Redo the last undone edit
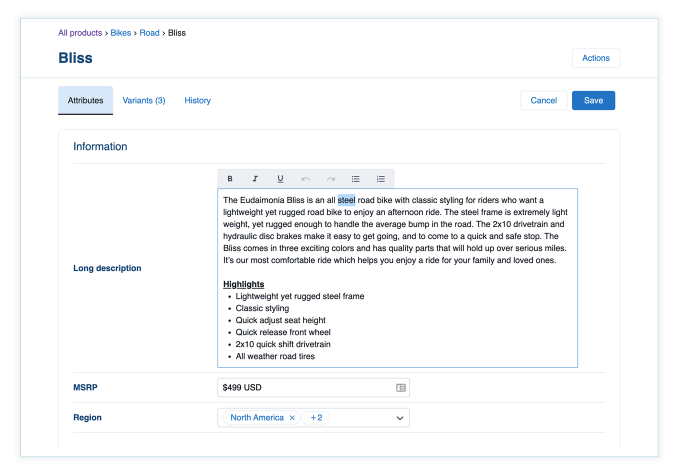This screenshot has height=472, width=678. (x=331, y=179)
